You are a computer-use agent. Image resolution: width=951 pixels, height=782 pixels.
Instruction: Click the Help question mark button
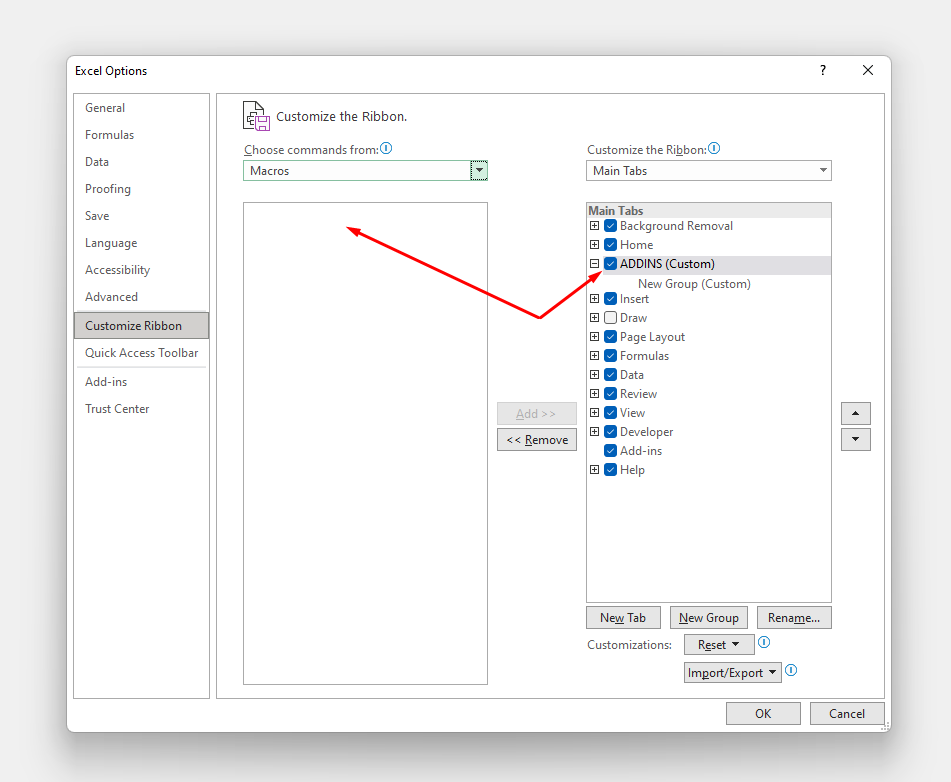click(x=822, y=70)
